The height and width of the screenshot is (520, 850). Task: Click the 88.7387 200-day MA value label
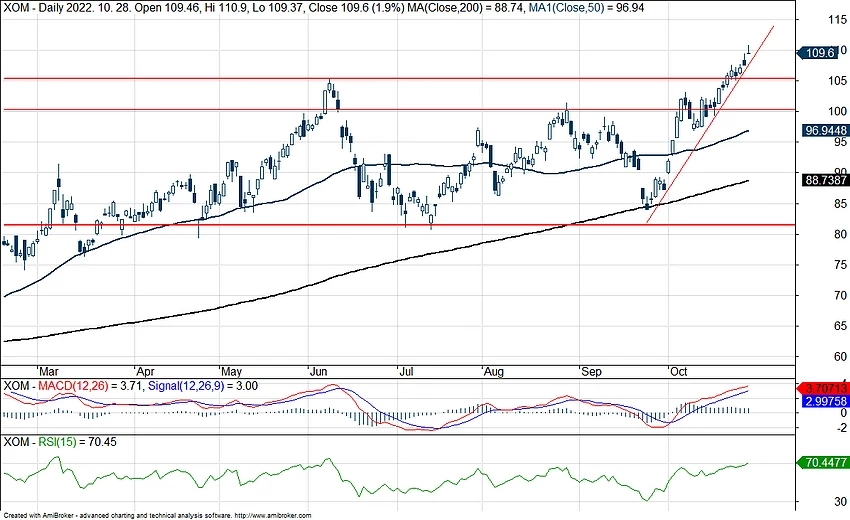click(x=826, y=180)
